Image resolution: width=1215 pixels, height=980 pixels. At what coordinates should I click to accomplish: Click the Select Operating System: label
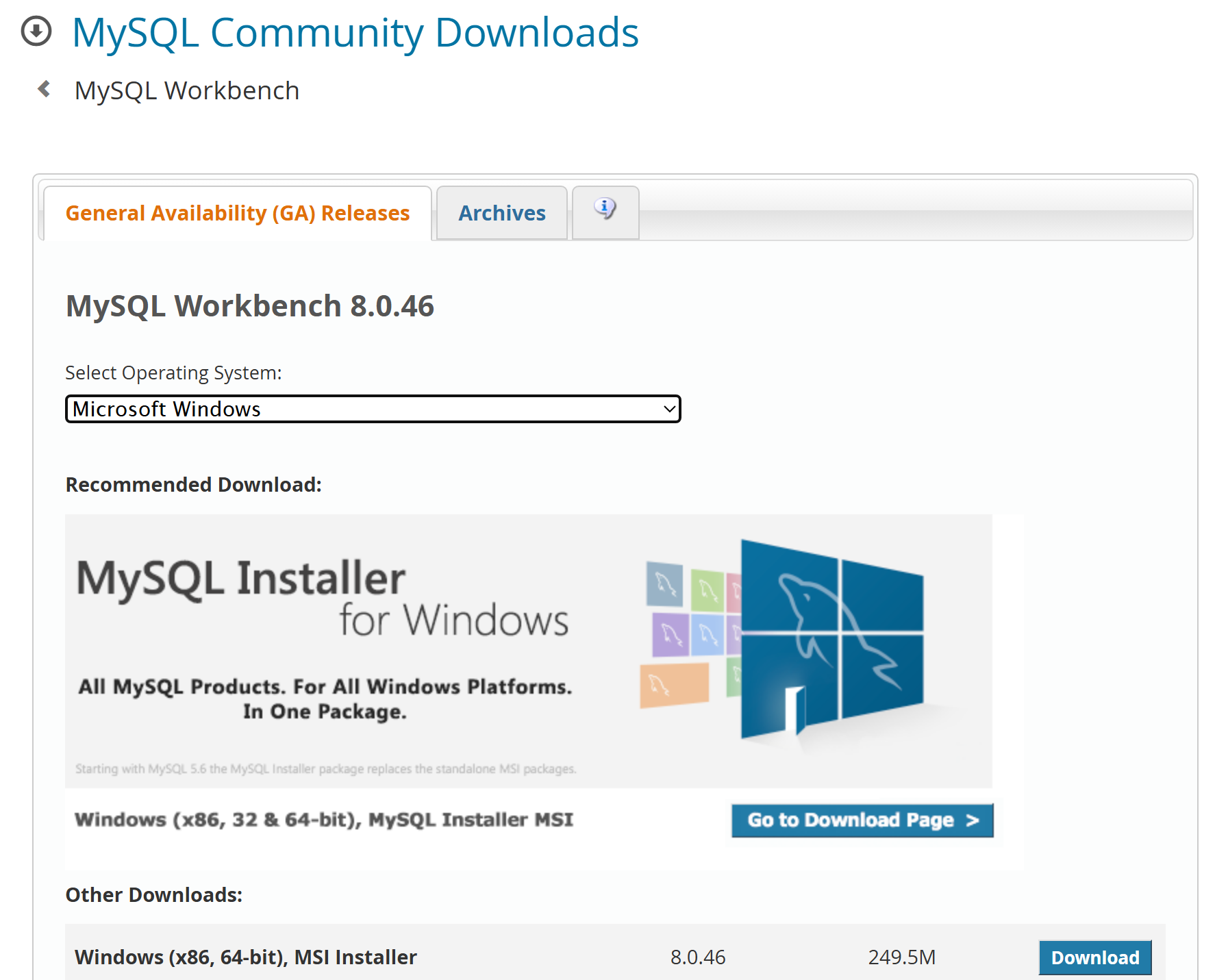(173, 373)
